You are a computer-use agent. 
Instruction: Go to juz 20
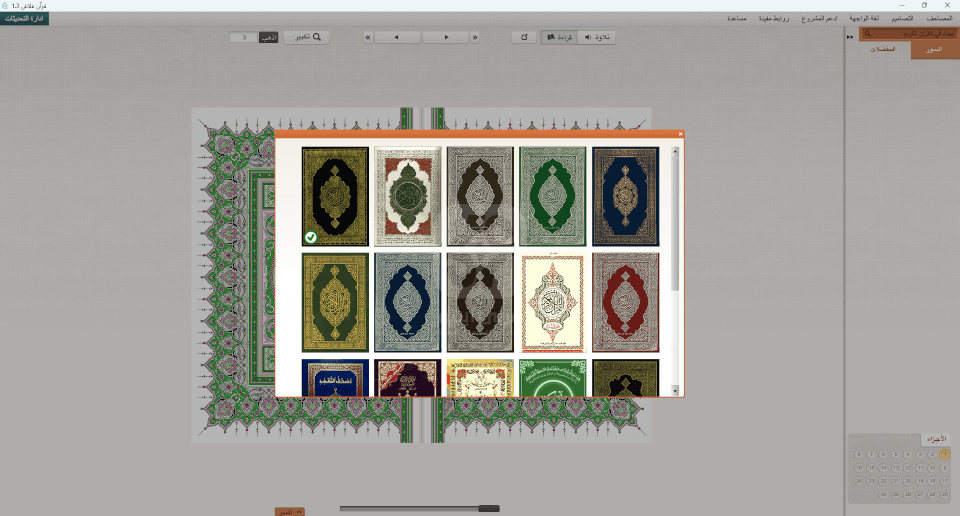coord(908,481)
